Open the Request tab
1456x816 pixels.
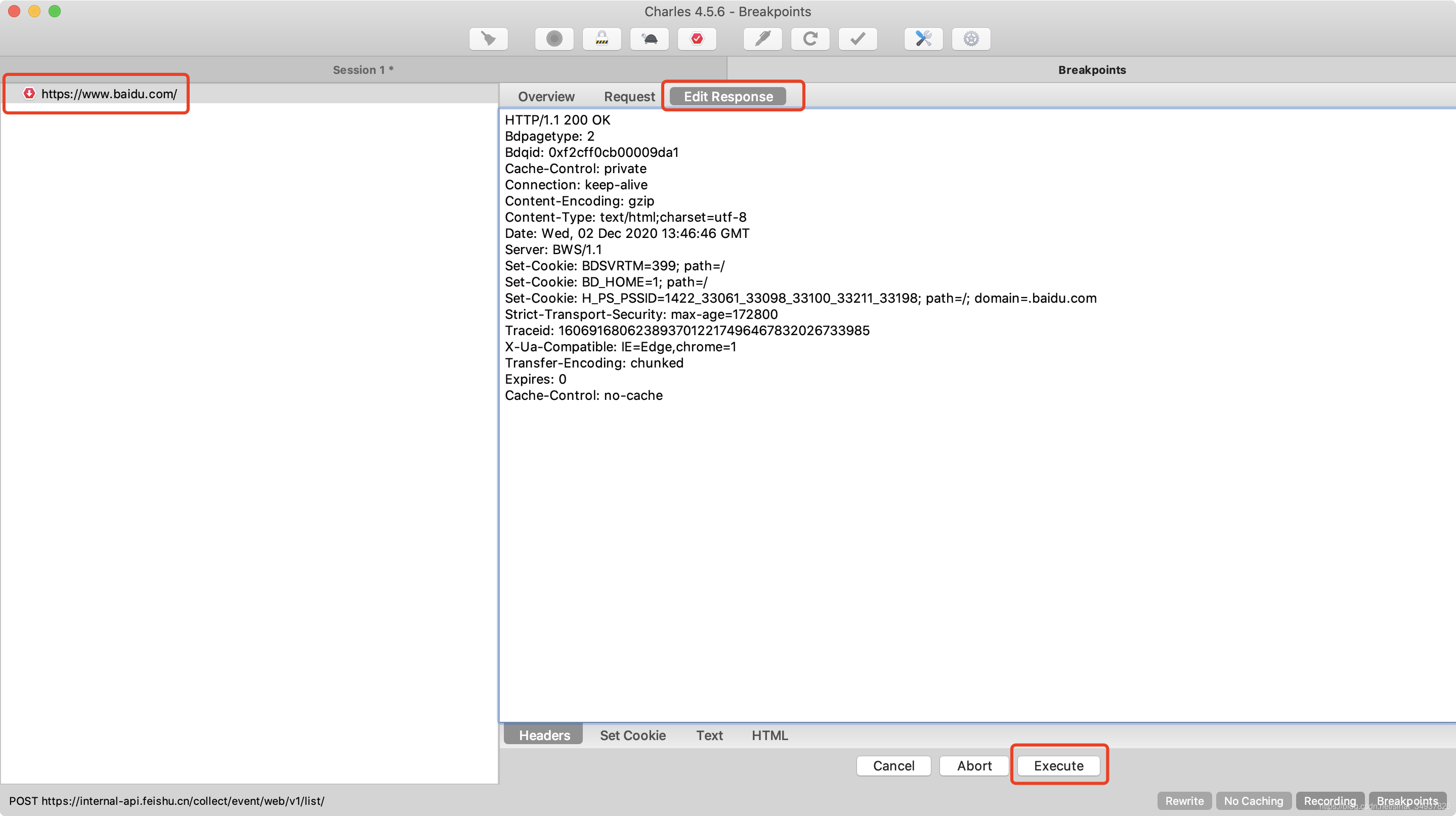(629, 97)
